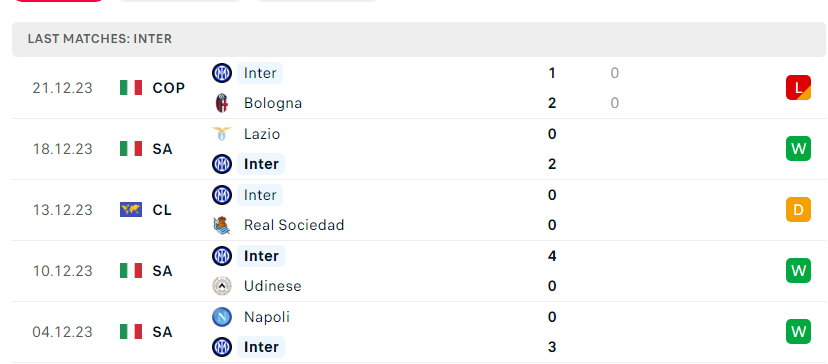Click the Bologna club crest icon
The height and width of the screenshot is (364, 828).
pos(222,103)
